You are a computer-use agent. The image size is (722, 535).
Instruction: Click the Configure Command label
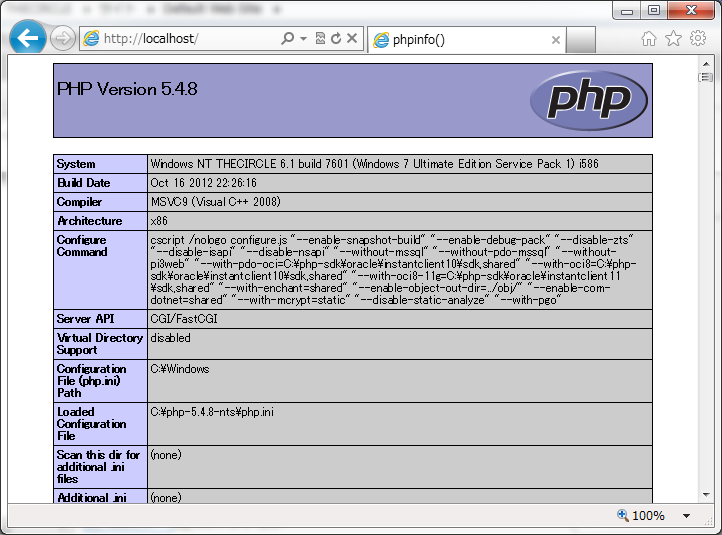(x=82, y=246)
